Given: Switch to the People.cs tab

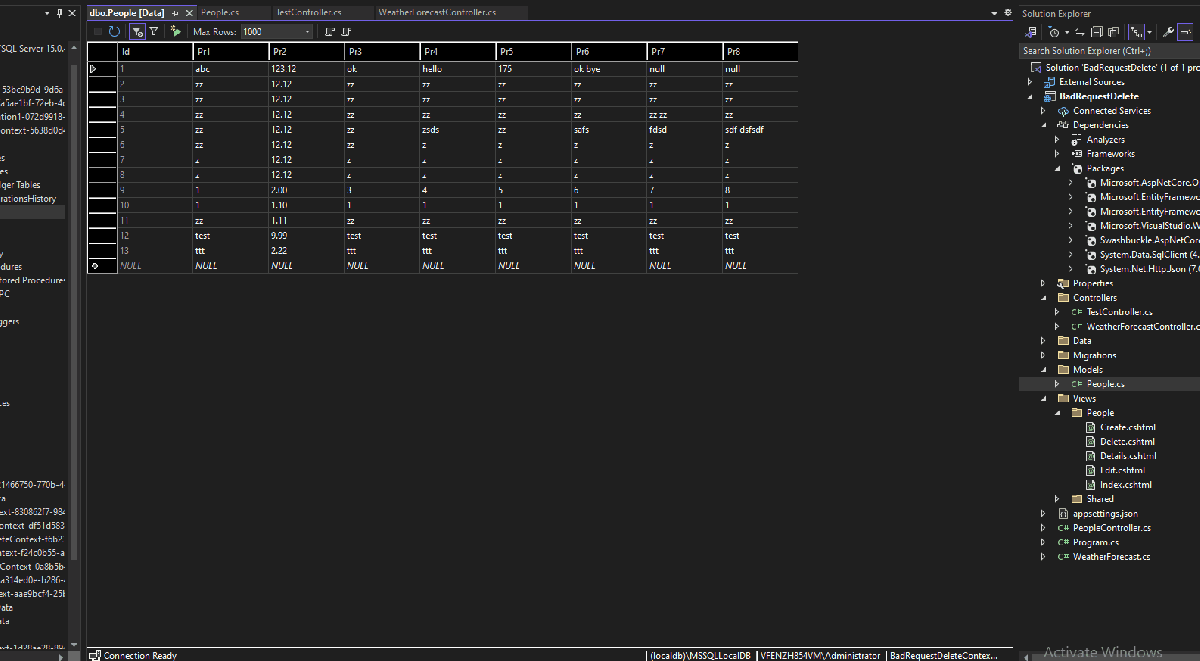Looking at the screenshot, I should (220, 13).
